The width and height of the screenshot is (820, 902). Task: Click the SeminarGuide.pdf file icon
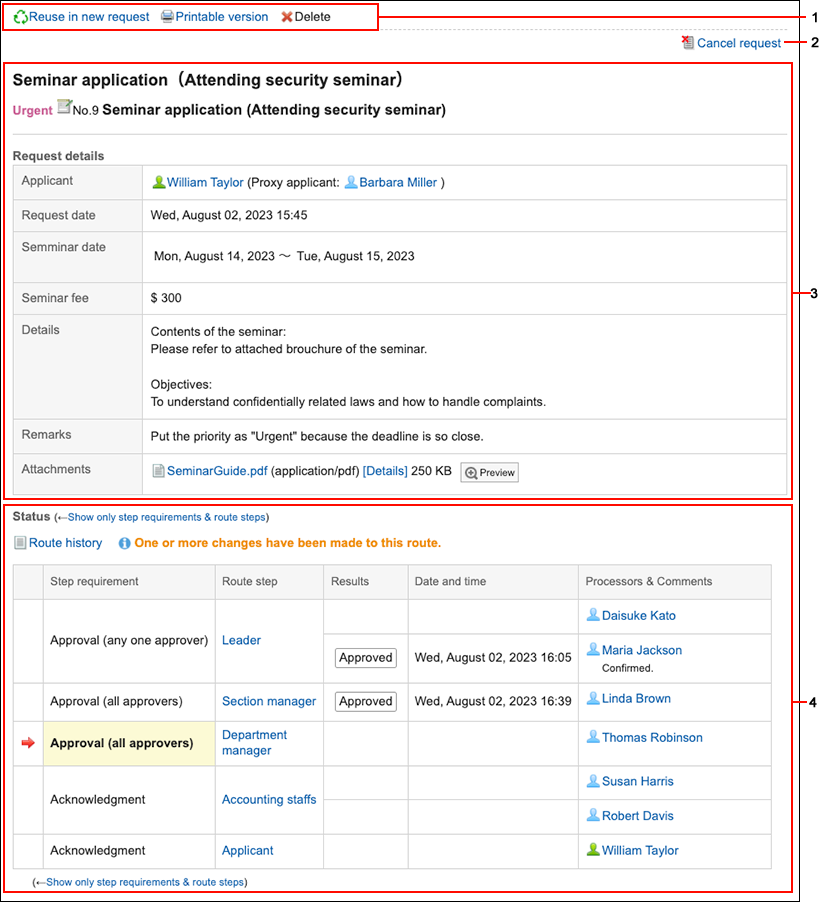click(x=158, y=471)
